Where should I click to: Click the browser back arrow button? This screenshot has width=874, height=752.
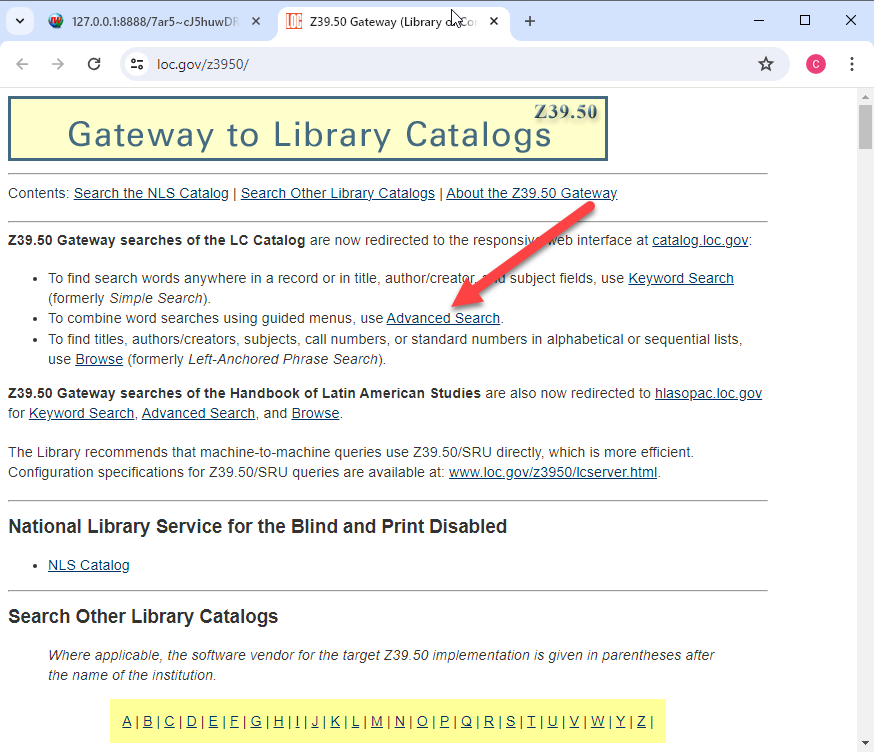[22, 64]
